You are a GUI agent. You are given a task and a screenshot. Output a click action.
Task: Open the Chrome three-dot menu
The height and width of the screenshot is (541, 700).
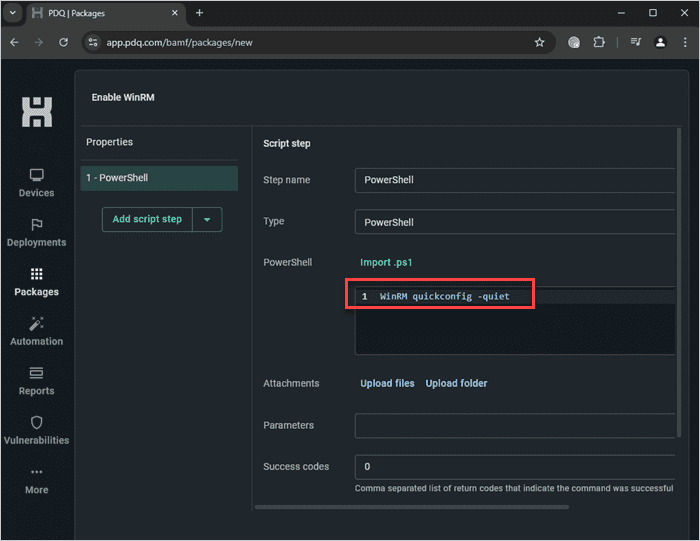(x=685, y=42)
